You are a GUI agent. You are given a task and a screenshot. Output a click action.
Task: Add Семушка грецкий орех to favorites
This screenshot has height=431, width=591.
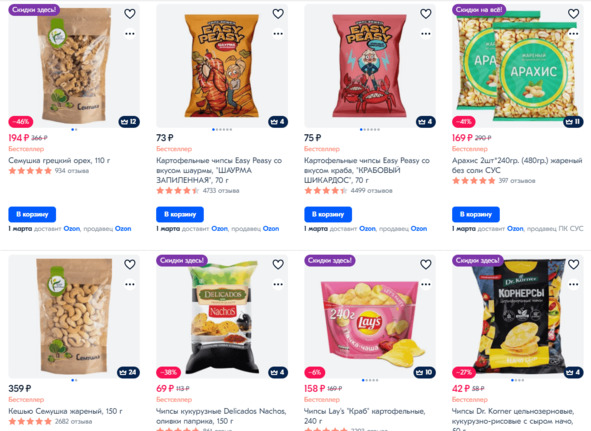(130, 14)
